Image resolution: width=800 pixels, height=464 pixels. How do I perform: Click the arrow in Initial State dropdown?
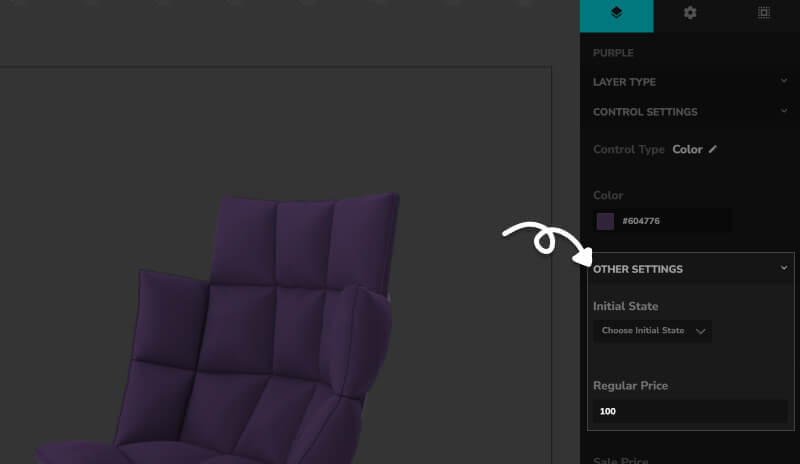point(700,331)
